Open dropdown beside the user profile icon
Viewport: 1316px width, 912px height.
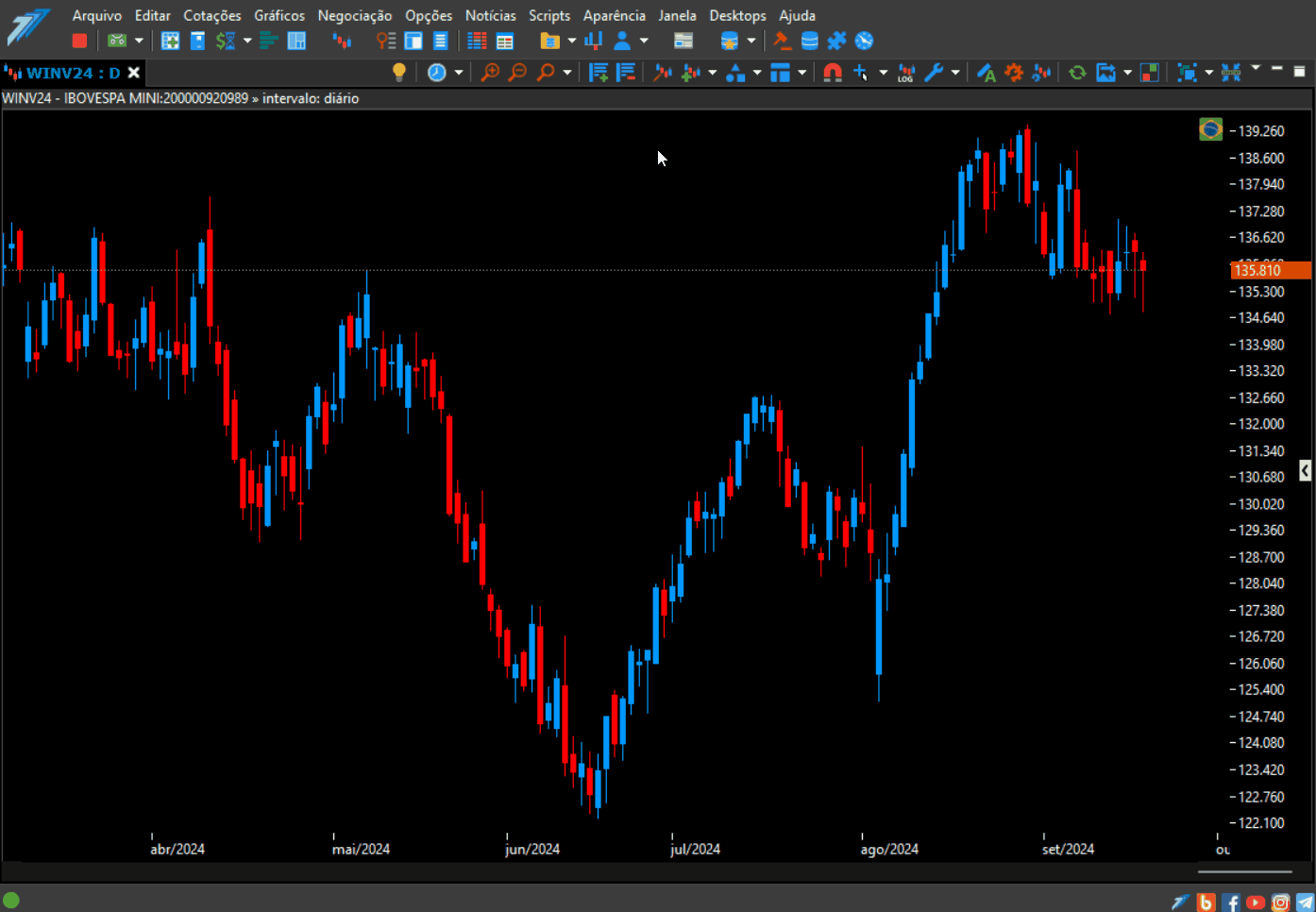point(644,41)
